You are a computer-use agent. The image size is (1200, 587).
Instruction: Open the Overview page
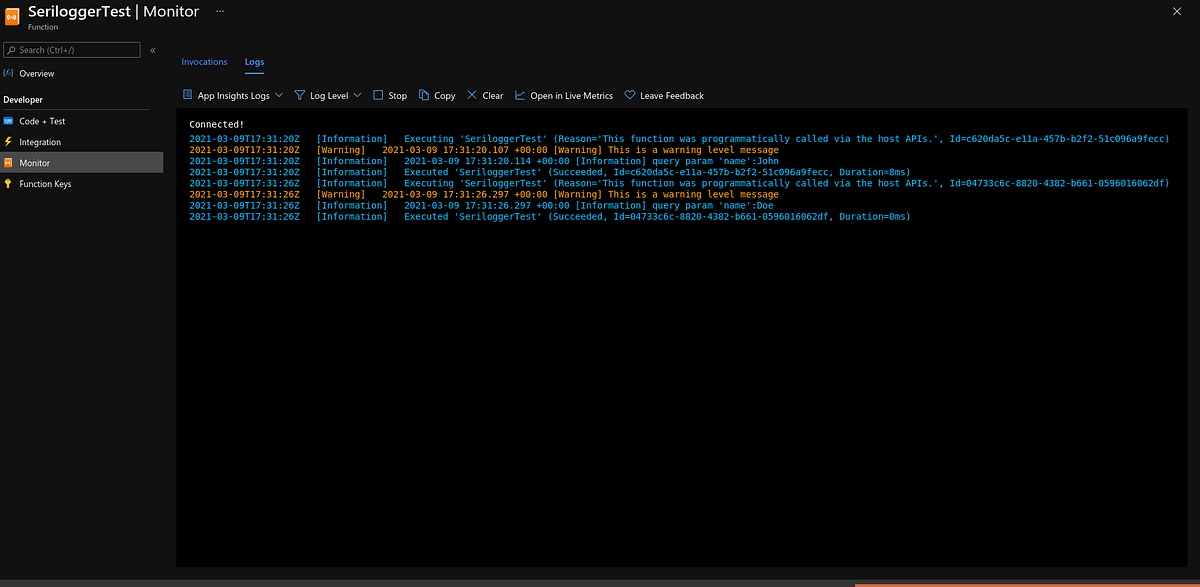click(x=37, y=73)
